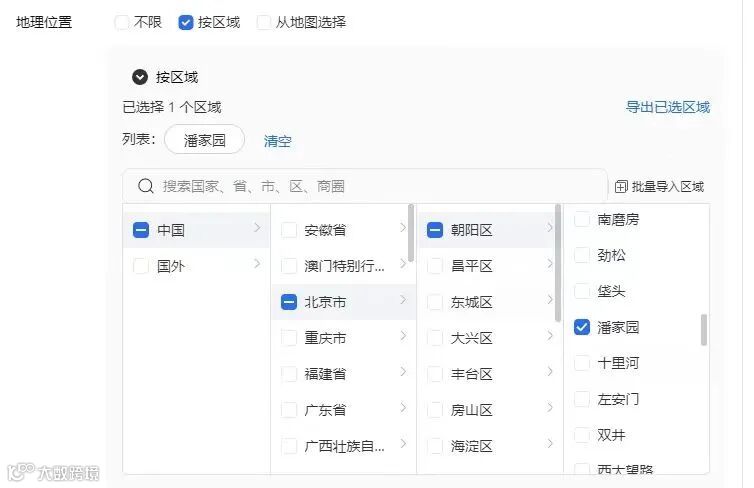
Task: Click the 中国 country label
Action: tap(171, 230)
